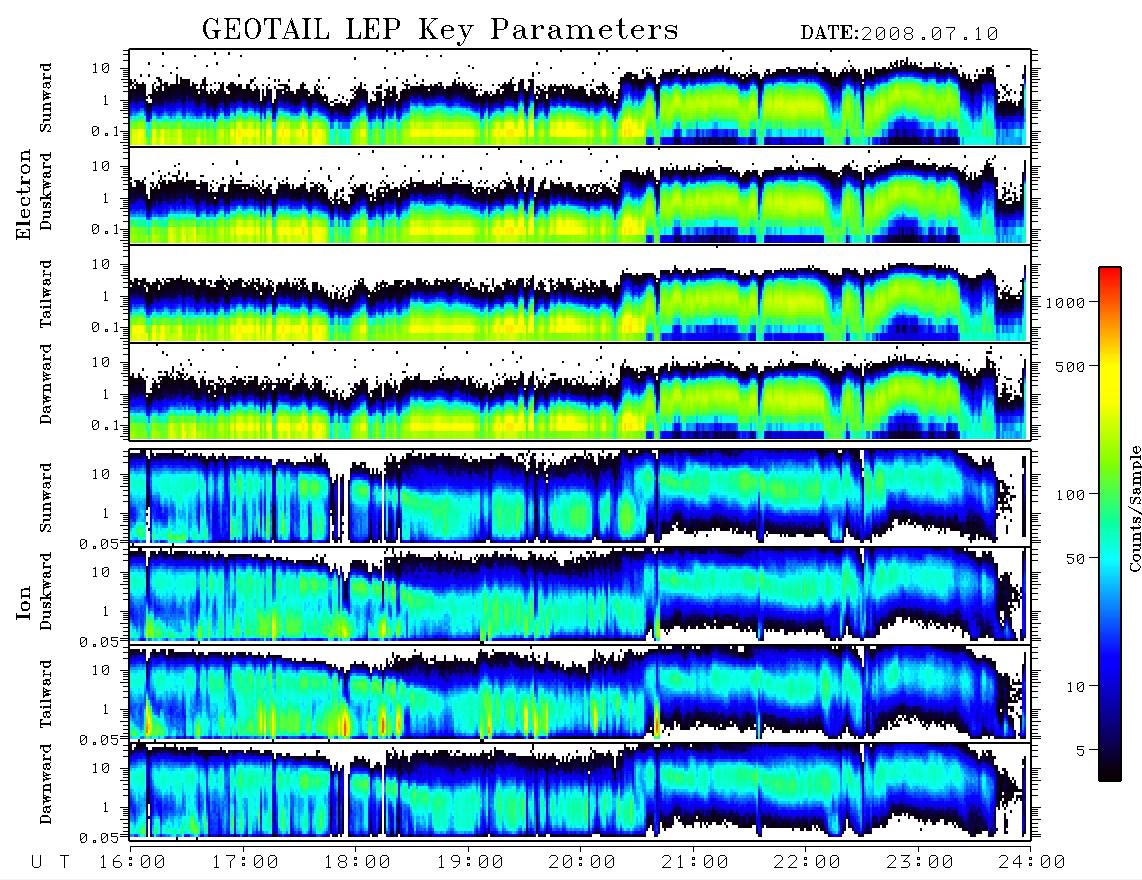The height and width of the screenshot is (880, 1142).
Task: Click the "GEOTAIL LEP Key Parameters" title
Action: point(440,31)
